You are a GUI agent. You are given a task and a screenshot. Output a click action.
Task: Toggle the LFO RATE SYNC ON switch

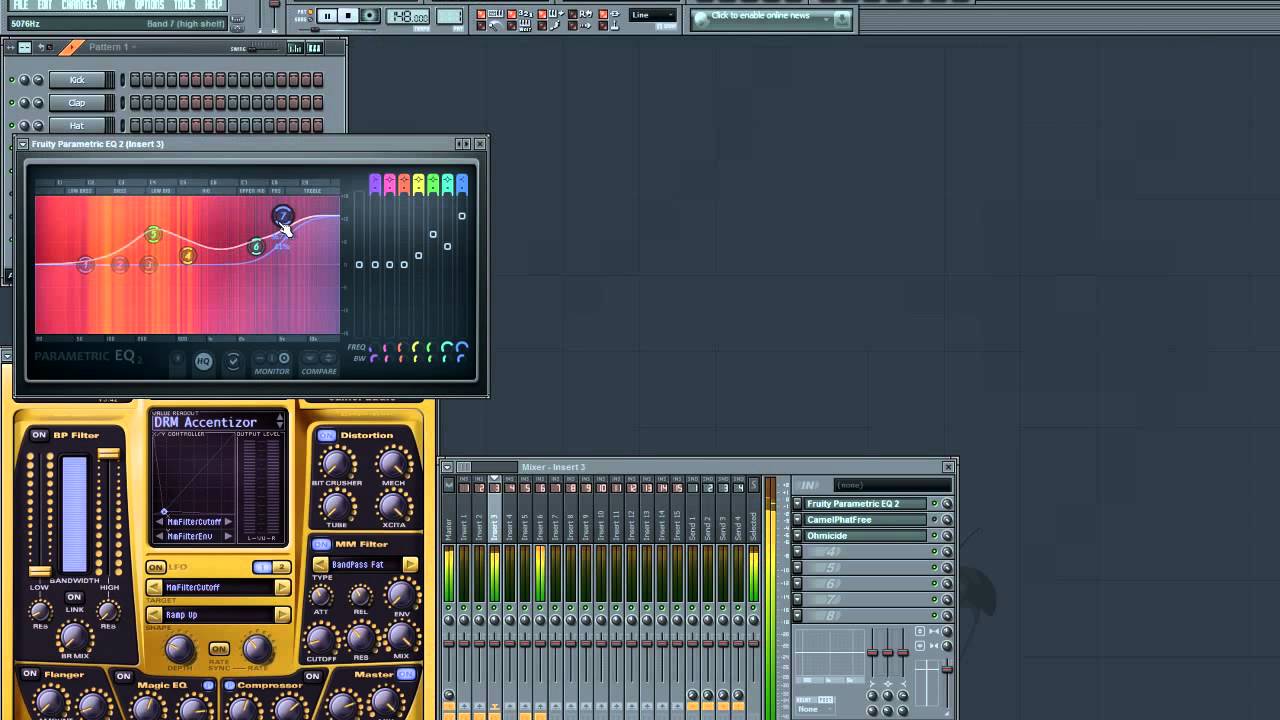coord(218,649)
